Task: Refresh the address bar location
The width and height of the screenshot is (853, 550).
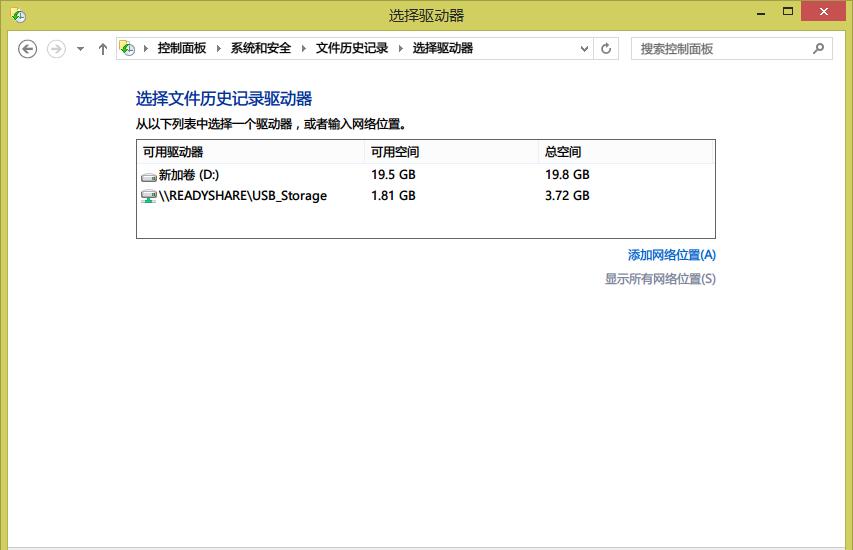Action: tap(606, 48)
